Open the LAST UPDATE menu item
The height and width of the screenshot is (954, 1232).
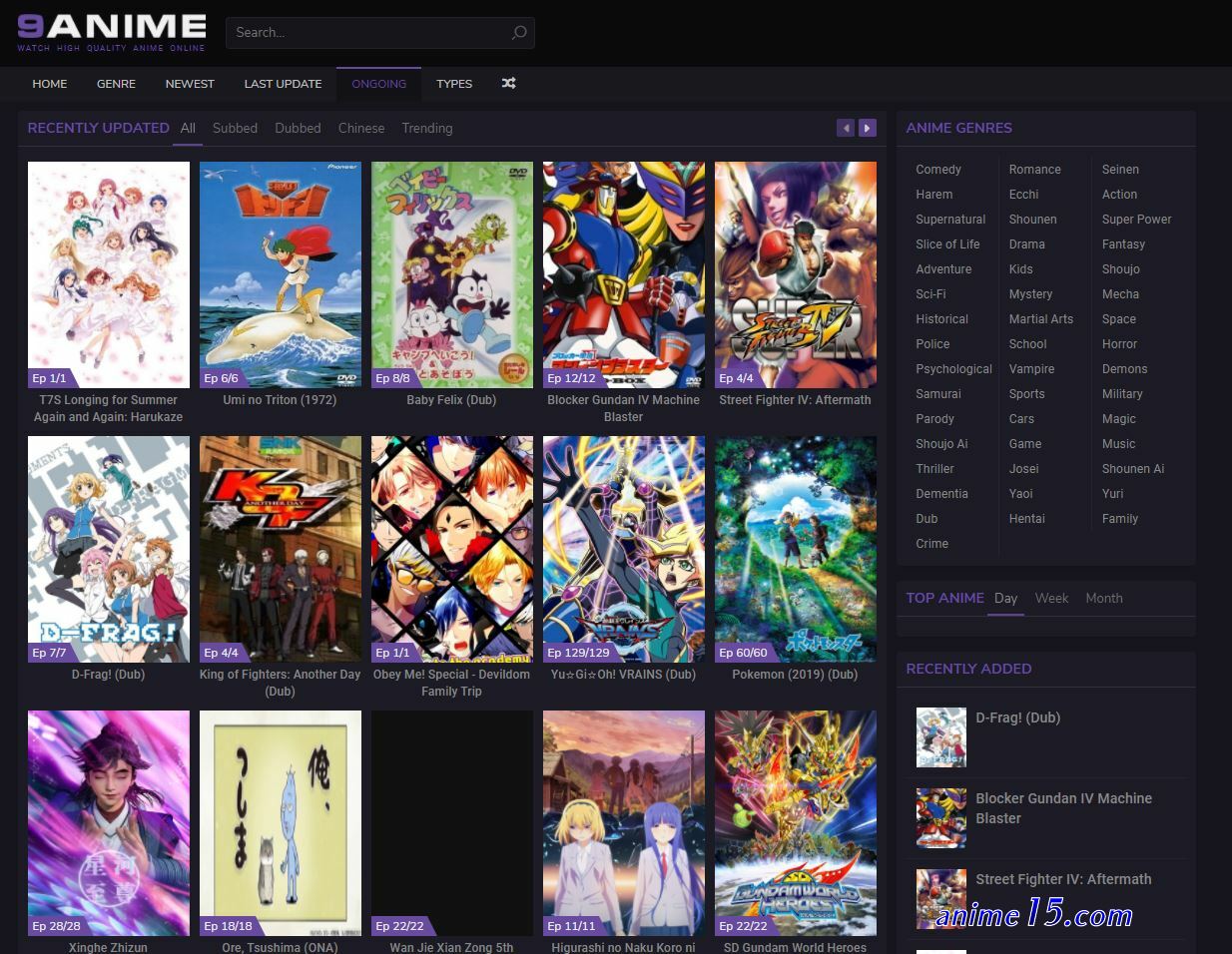pyautogui.click(x=283, y=84)
